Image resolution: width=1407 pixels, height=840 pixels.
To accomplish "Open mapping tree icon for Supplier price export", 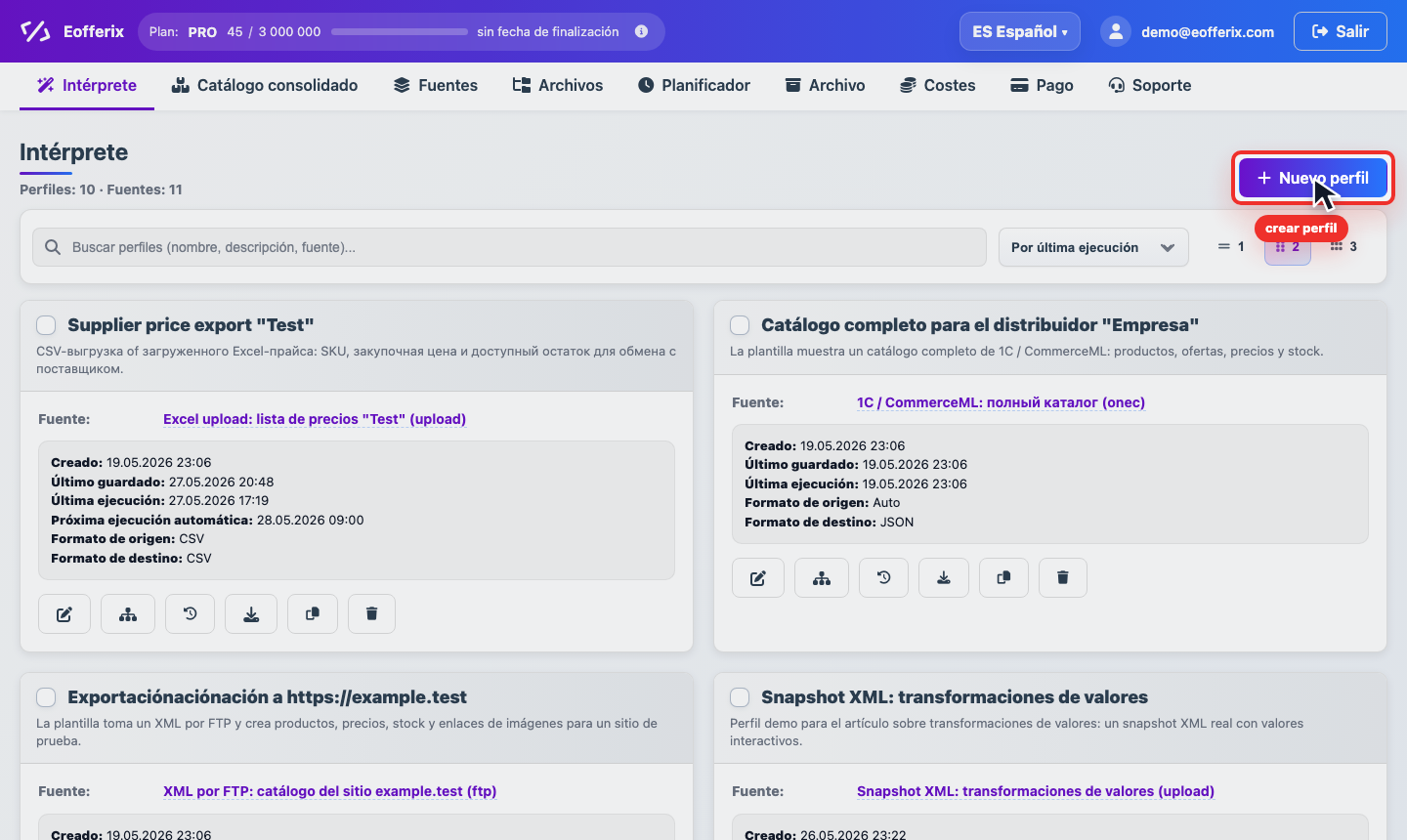I will 128,614.
